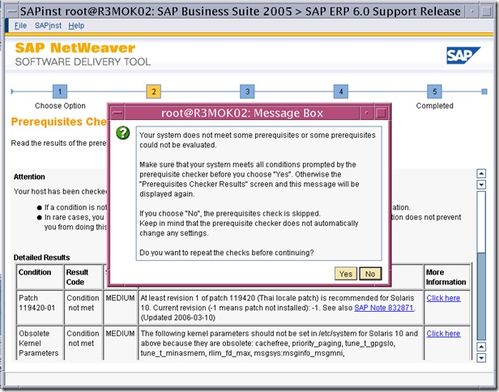The image size is (499, 392).
Task: Click bottom scroll-down arrow of results pane
Action: tap(481, 358)
